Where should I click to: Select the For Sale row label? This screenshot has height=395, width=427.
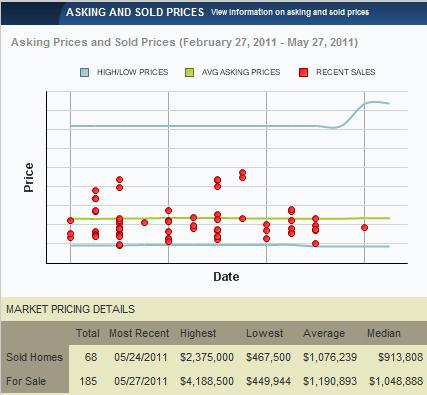26,381
